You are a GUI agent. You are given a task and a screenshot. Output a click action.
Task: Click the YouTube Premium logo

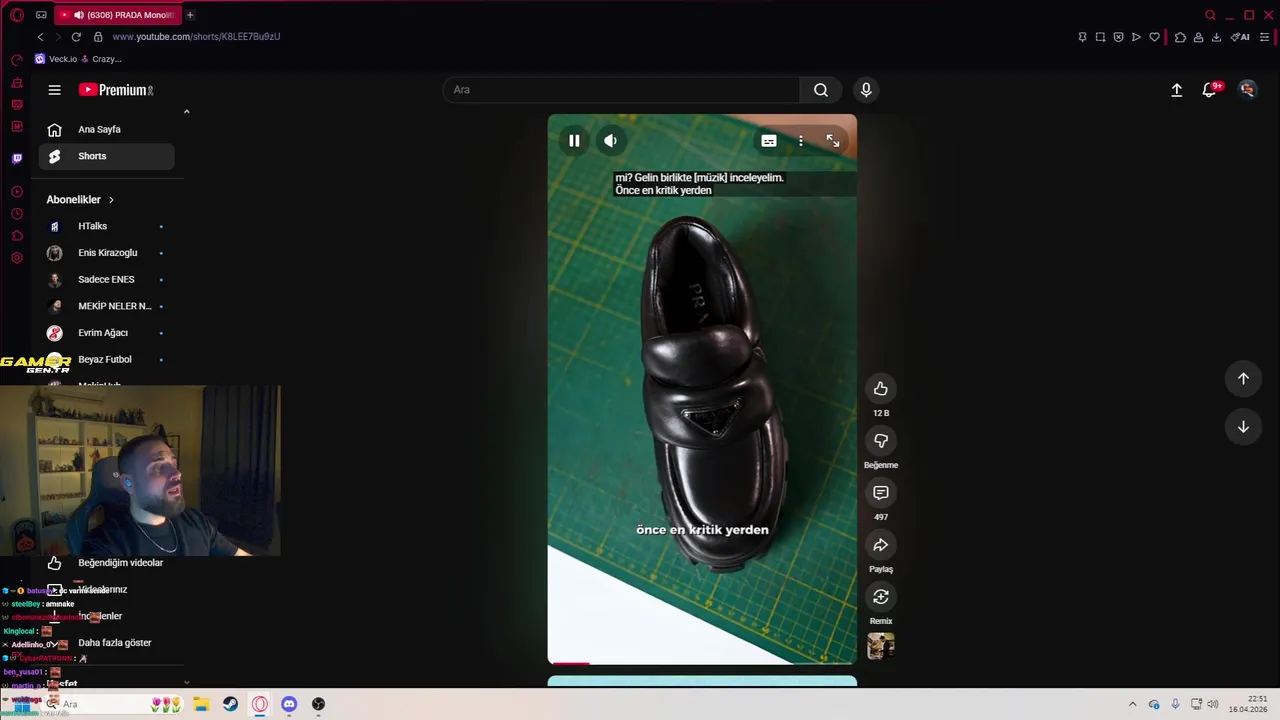116,90
